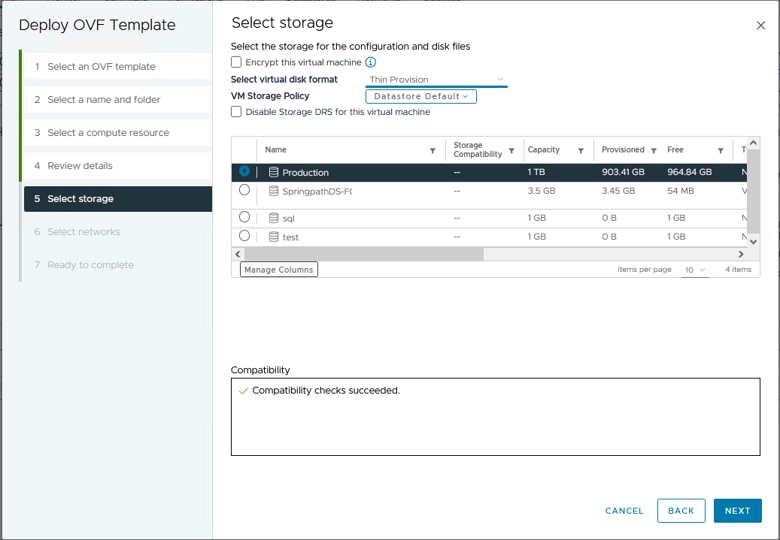The image size is (780, 540).
Task: Close the Deploy OVF Template dialog
Action: click(761, 25)
